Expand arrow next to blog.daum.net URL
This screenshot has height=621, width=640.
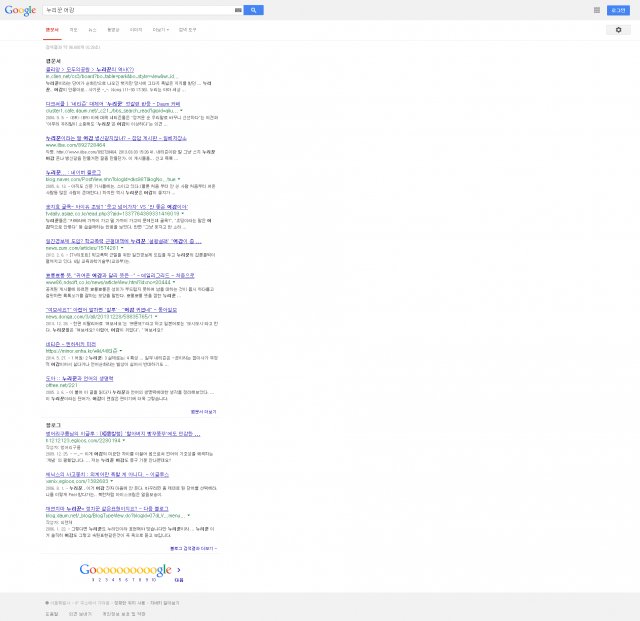[188, 516]
